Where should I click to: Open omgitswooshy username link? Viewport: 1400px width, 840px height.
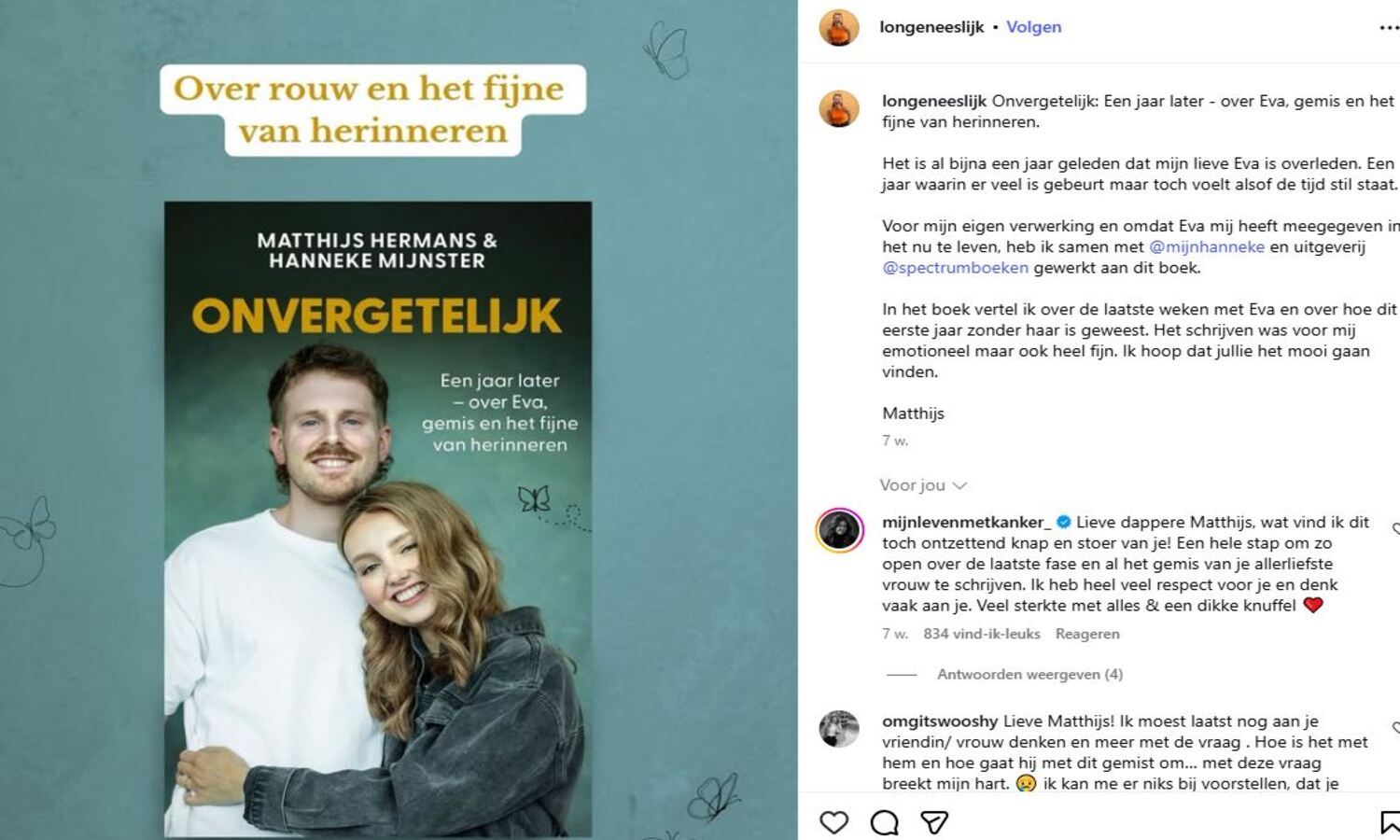coord(940,721)
